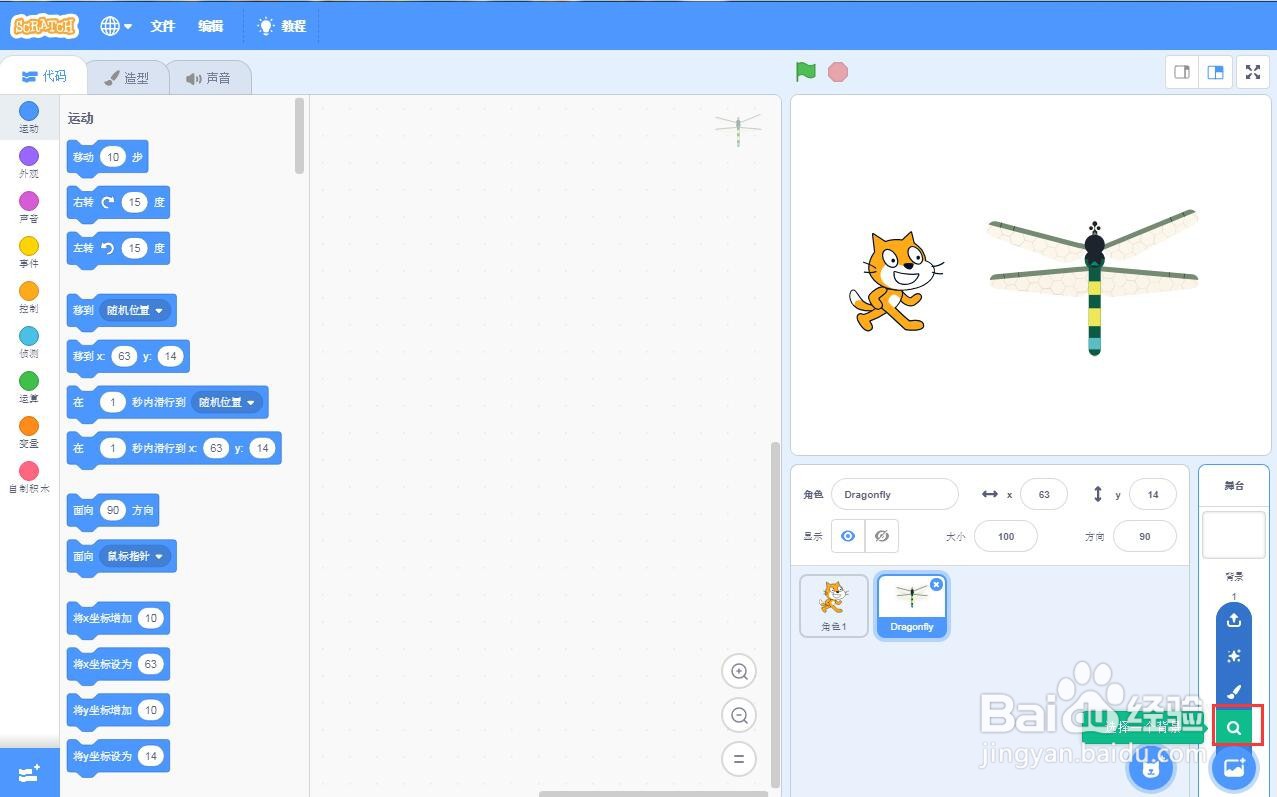The width and height of the screenshot is (1277, 797).
Task: Enter full screen stage mode
Action: click(1253, 72)
